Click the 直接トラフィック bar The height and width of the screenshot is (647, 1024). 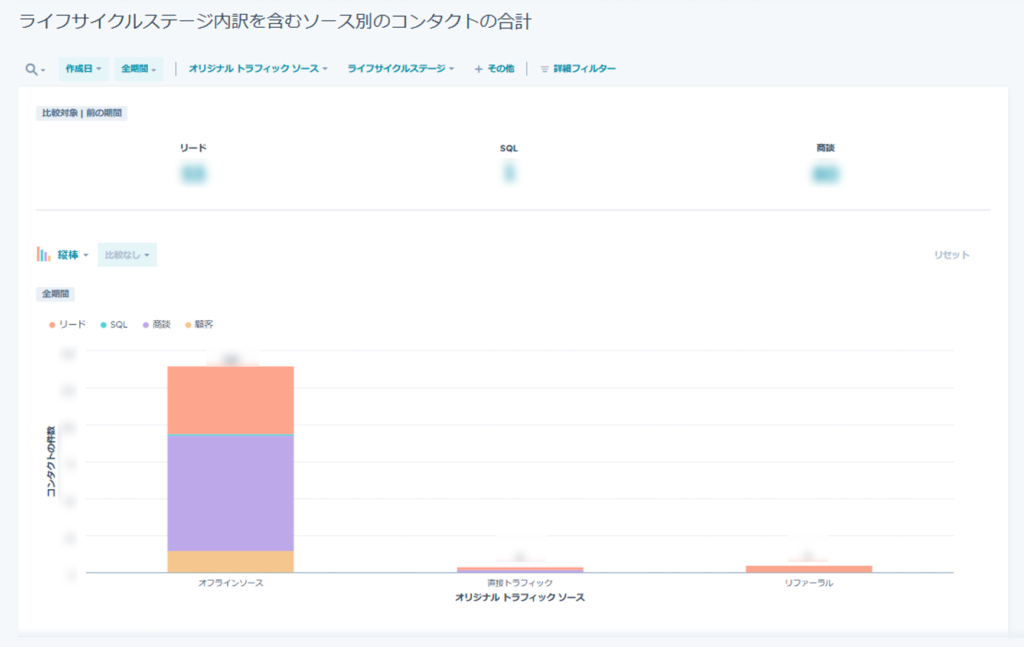520,569
